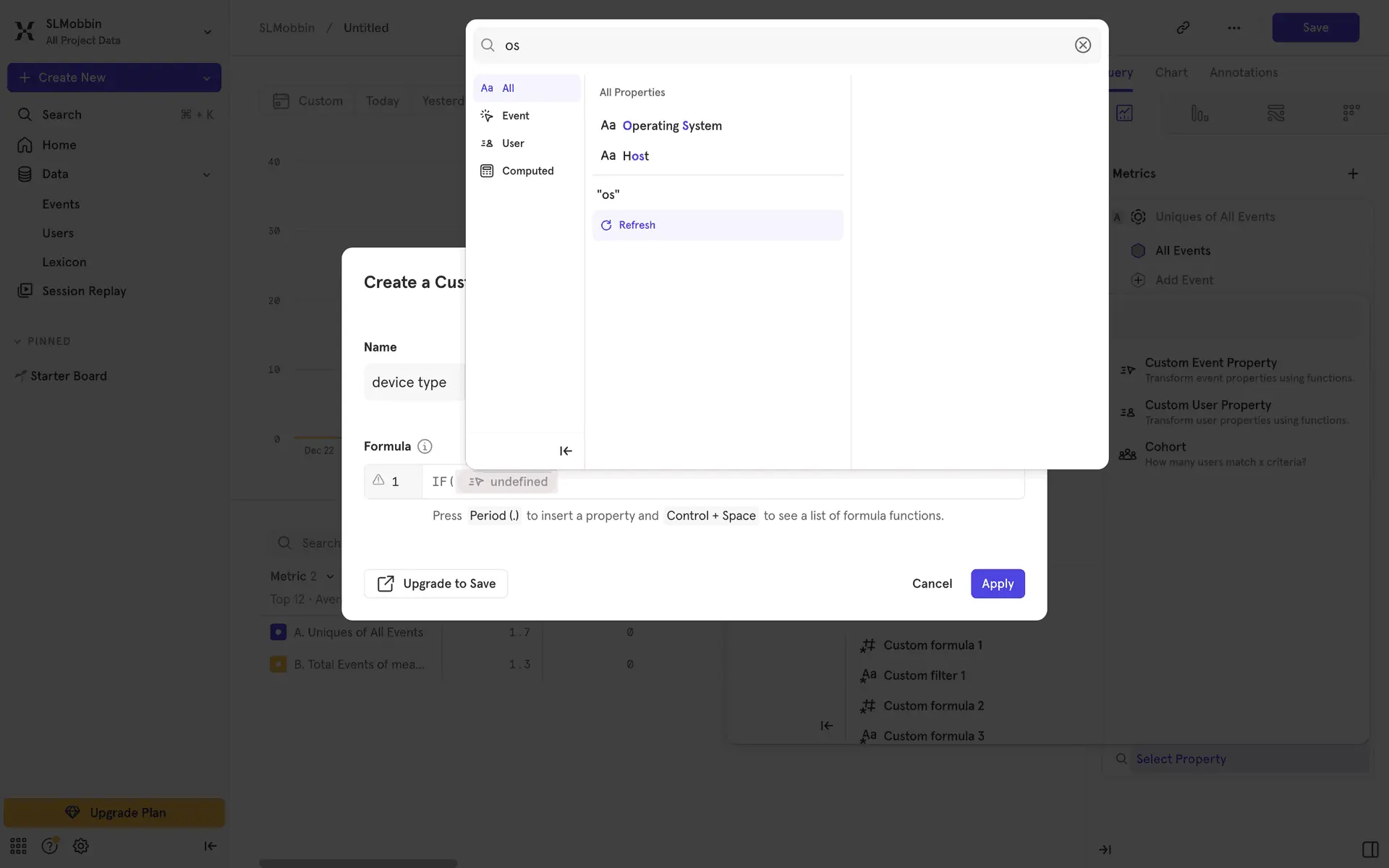Screen dimensions: 1389x868
Task: Open settings gear in bottom bar
Action: click(80, 846)
